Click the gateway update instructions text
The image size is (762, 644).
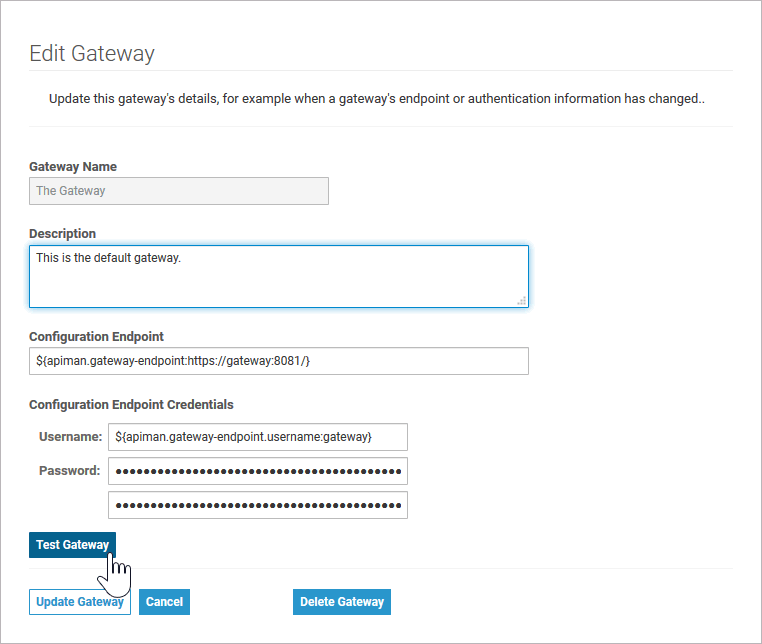tap(378, 100)
